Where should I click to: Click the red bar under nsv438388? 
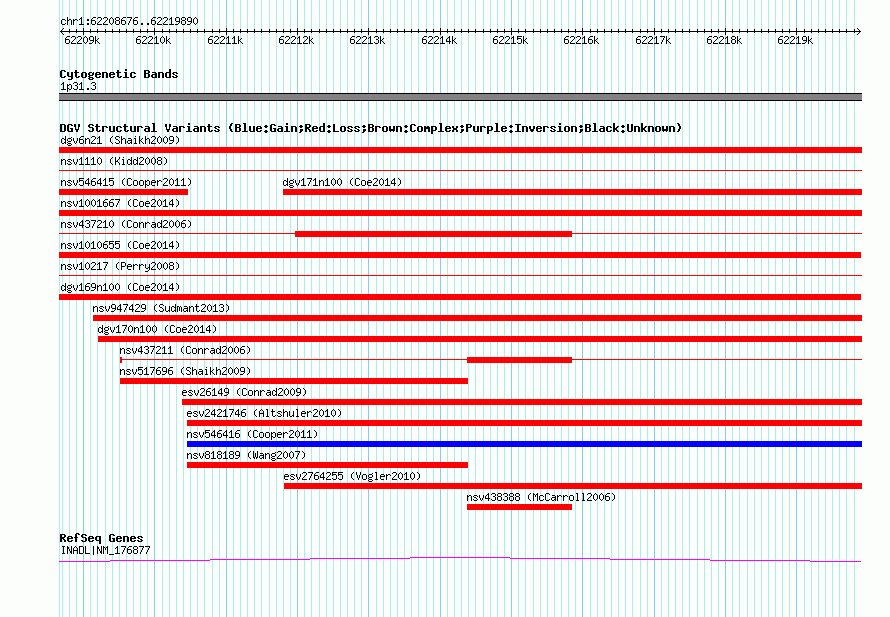point(519,507)
